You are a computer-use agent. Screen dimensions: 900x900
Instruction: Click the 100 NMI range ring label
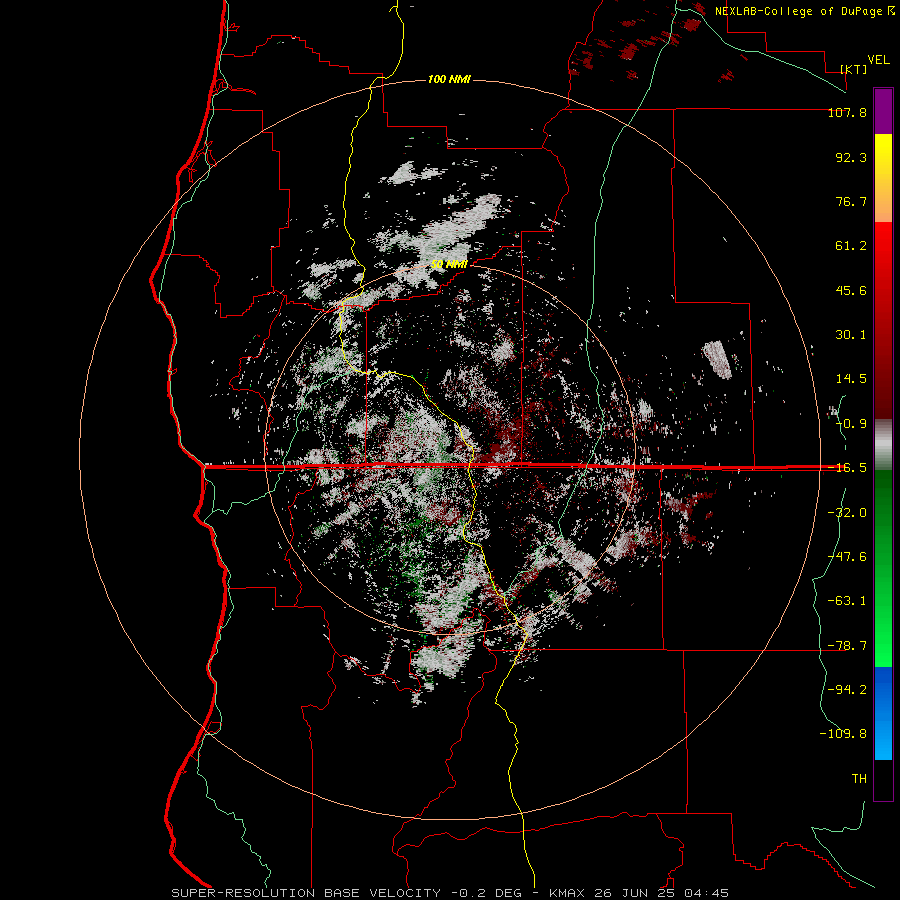tap(449, 79)
